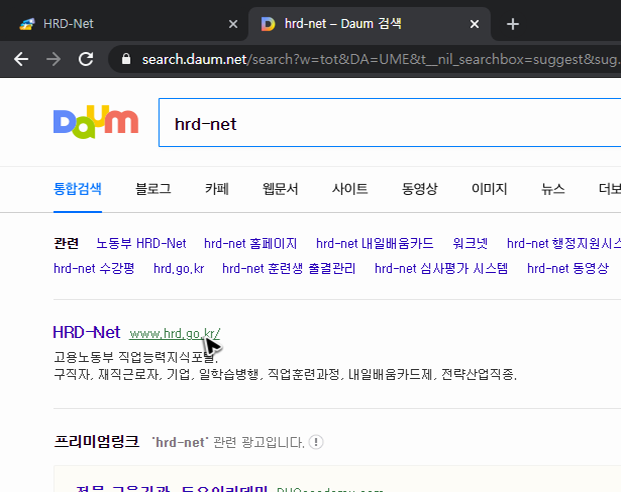Viewport: 621px width, 492px height.
Task: Select the 통합검색 tab
Action: (x=78, y=189)
